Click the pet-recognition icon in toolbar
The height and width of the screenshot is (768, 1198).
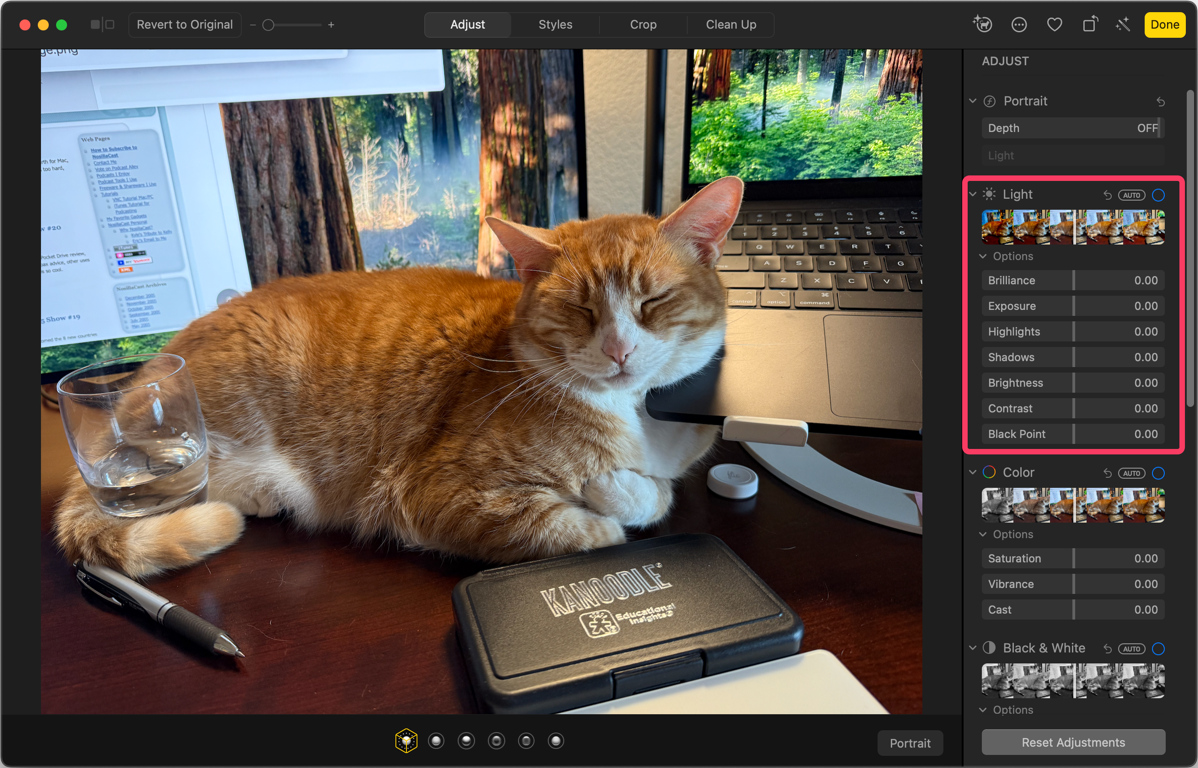[982, 25]
